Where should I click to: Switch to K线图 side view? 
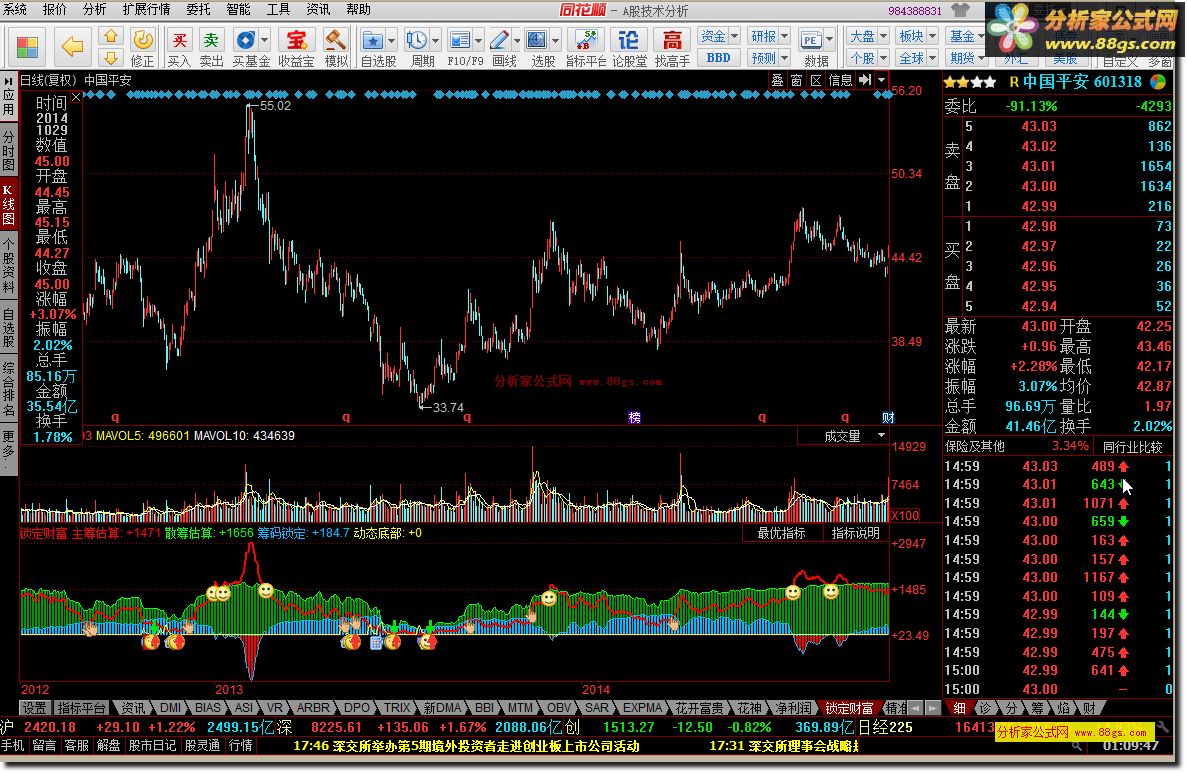8,204
